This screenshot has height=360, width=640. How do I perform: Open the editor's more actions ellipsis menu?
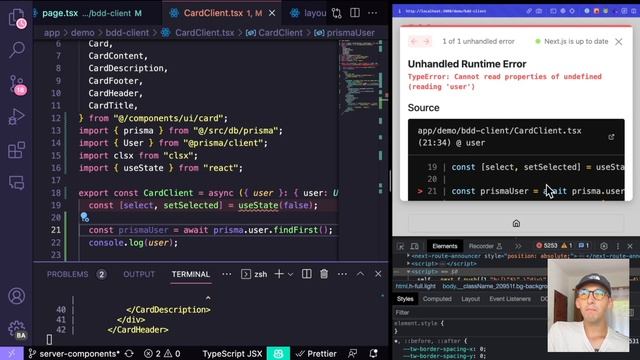coord(373,13)
